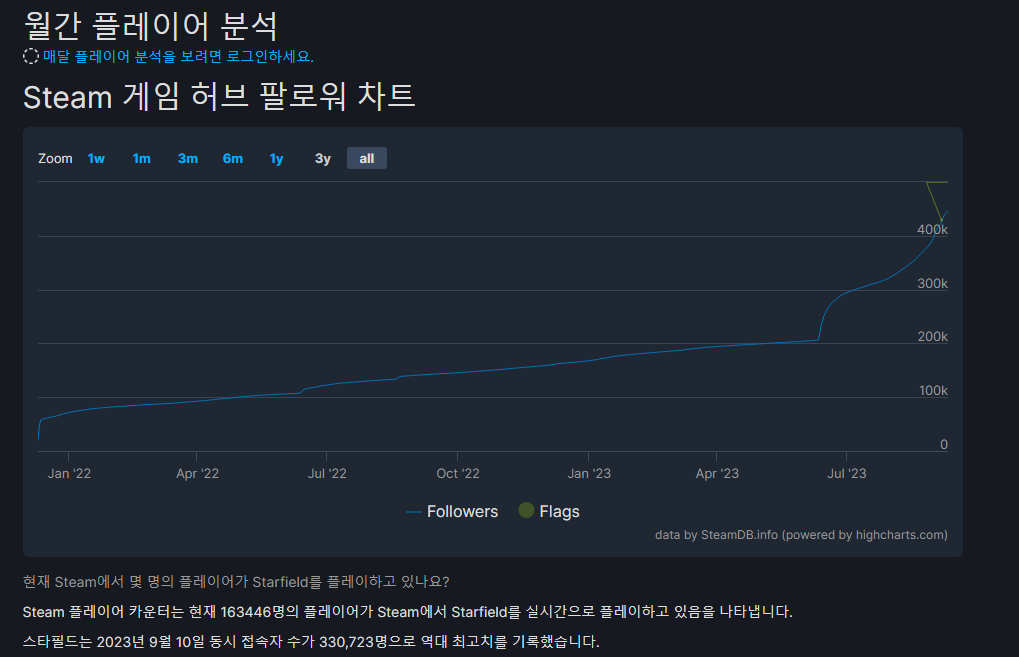Click the 'Jul '22' x-axis label
Image resolution: width=1019 pixels, height=657 pixels.
[327, 474]
